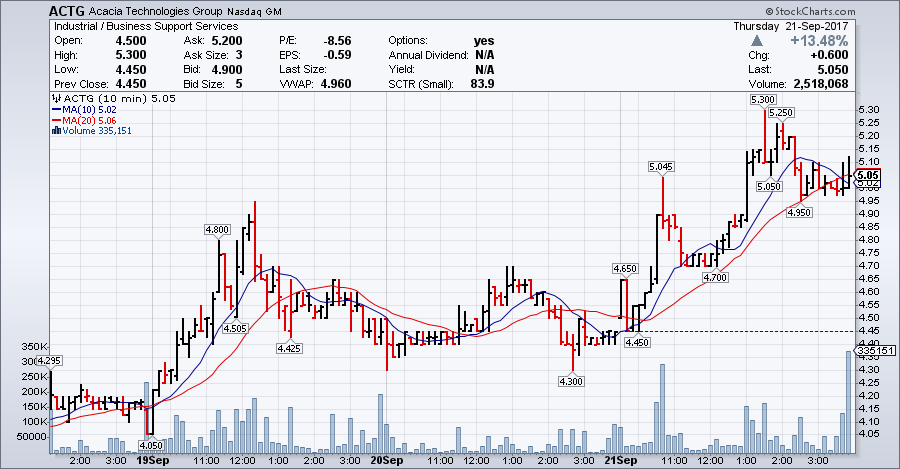Screen dimensions: 900x469
Task: Select the 4.800 high label on 19Sep
Action: 217,229
